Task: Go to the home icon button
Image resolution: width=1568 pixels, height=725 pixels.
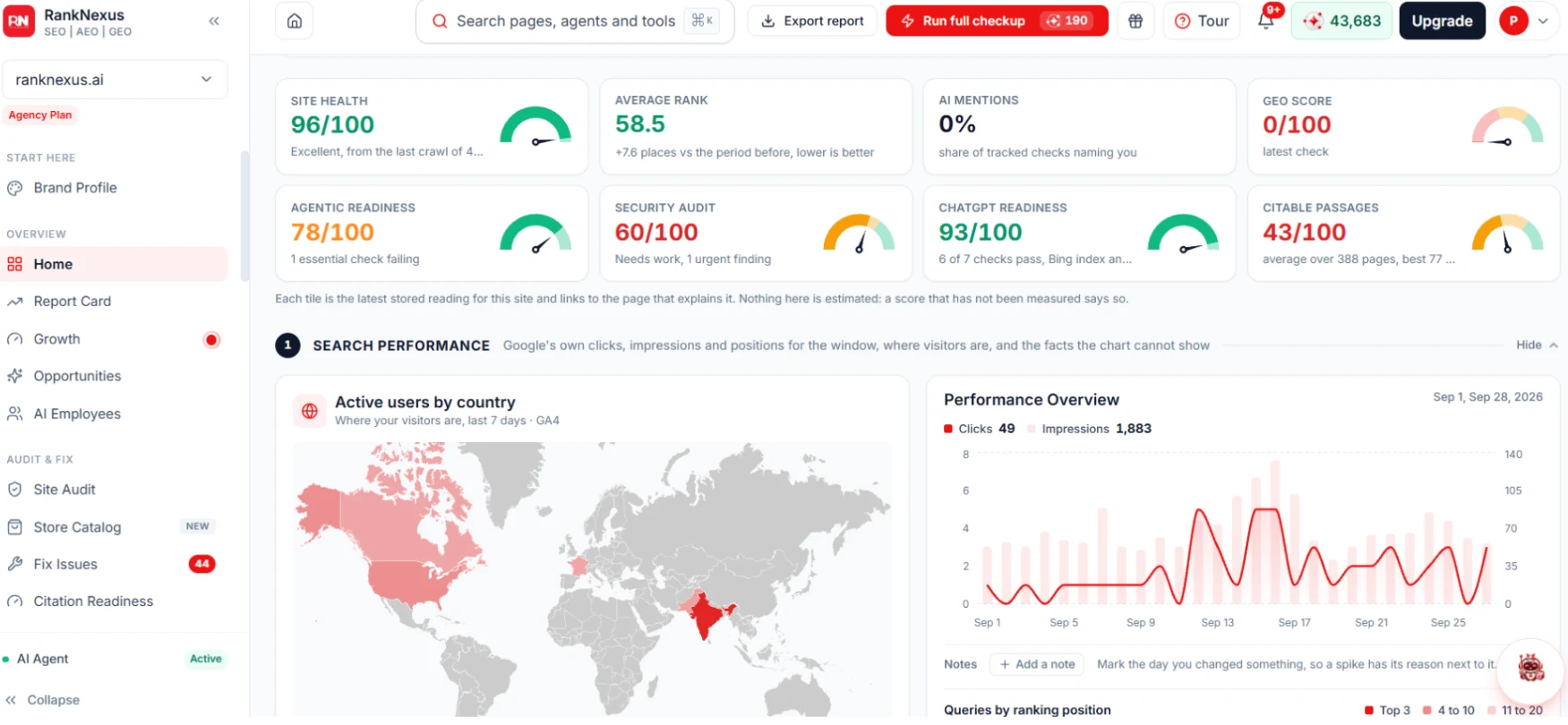Action: (x=295, y=21)
